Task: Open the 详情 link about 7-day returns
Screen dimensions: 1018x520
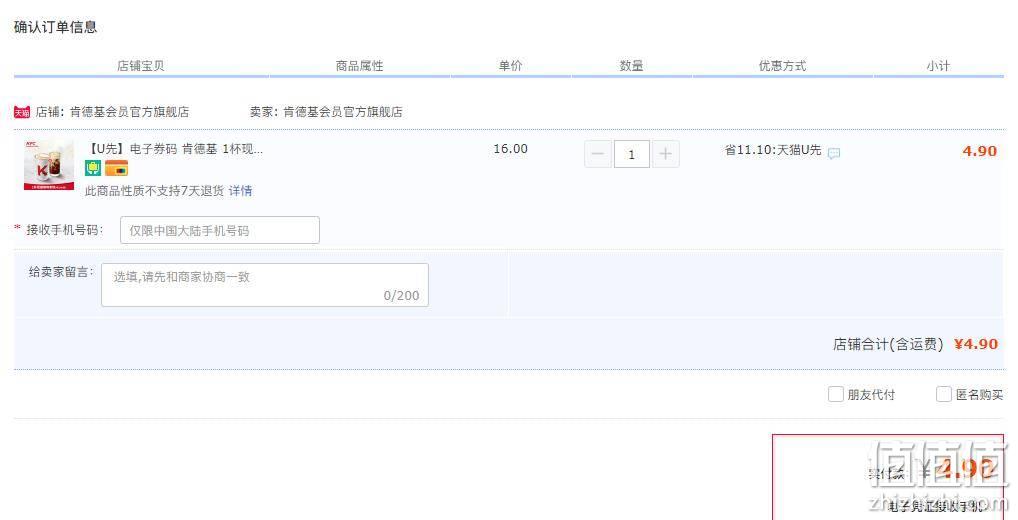Action: (x=240, y=191)
